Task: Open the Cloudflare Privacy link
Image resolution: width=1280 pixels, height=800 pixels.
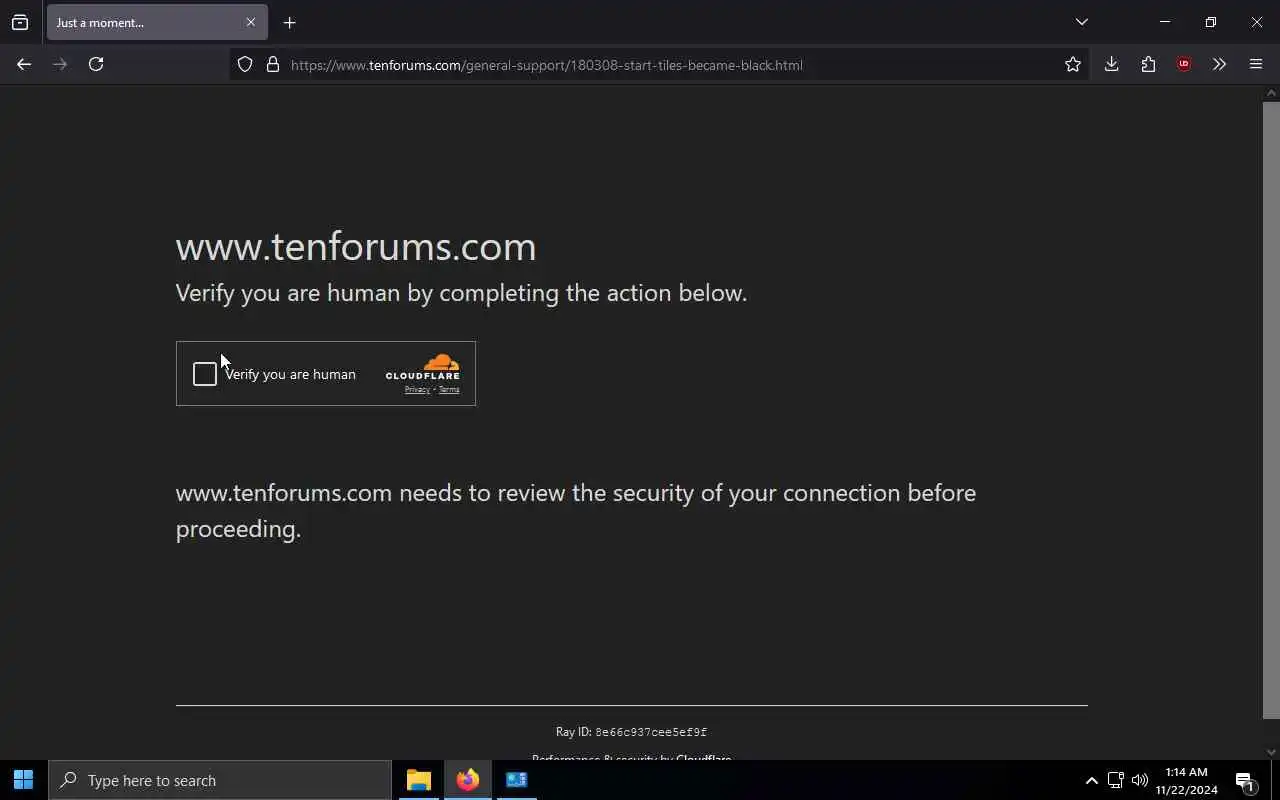Action: (417, 390)
